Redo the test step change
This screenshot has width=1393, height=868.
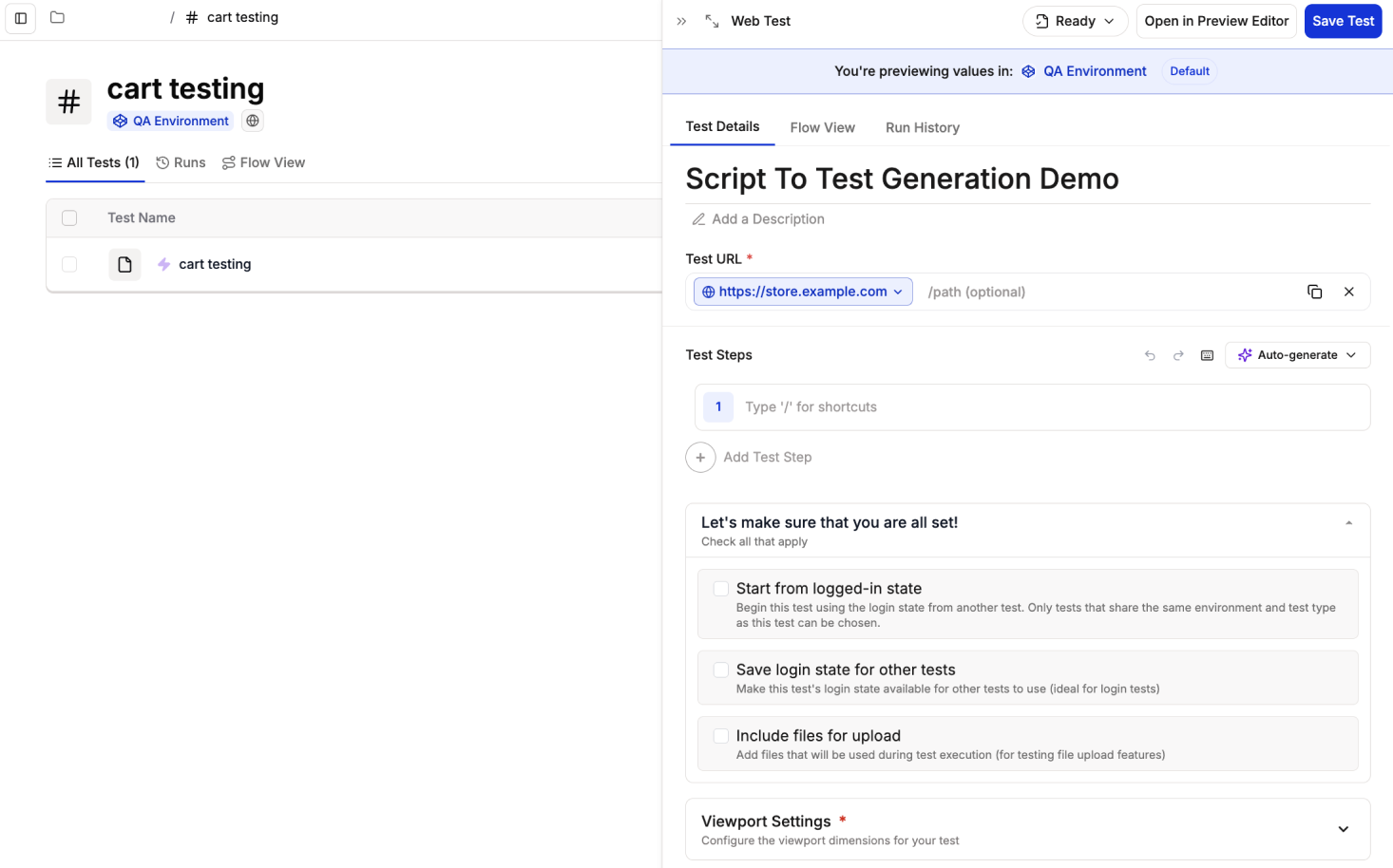(1178, 355)
